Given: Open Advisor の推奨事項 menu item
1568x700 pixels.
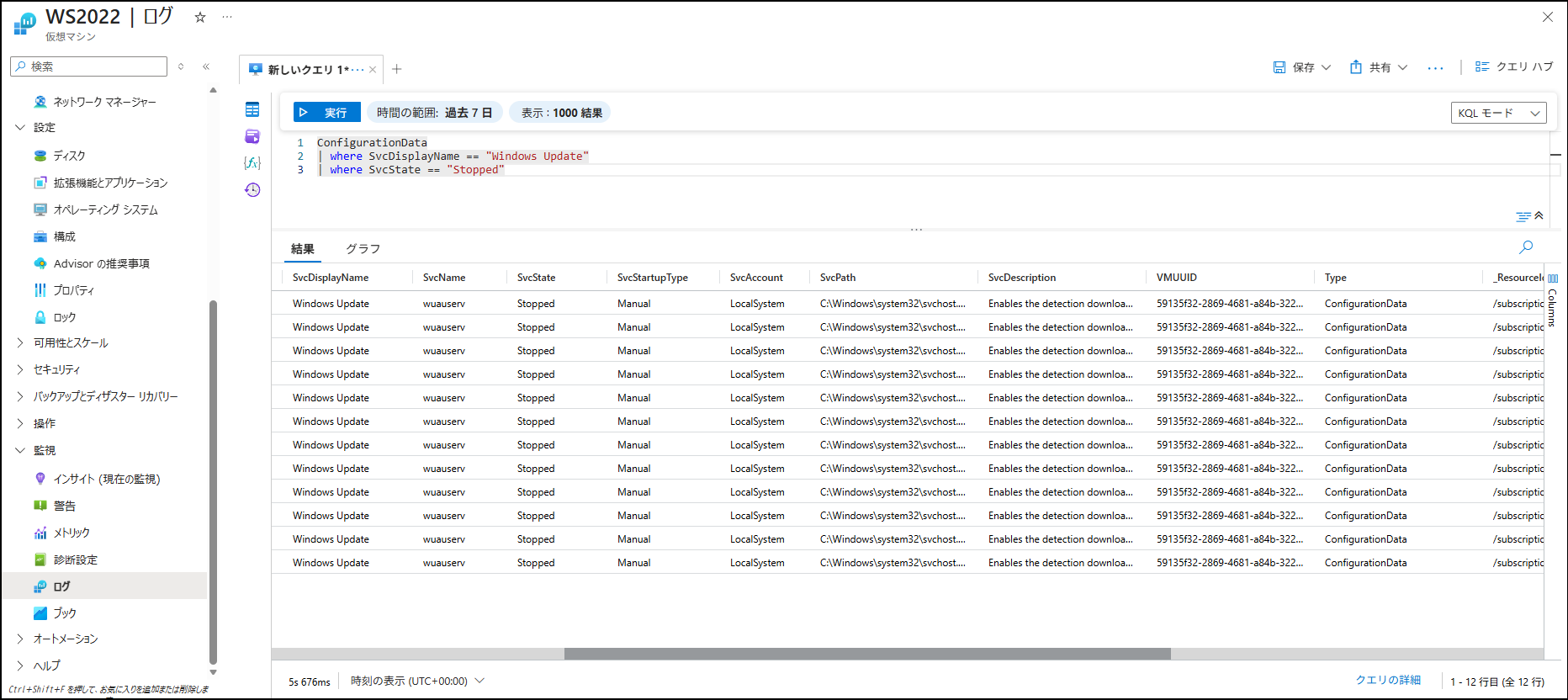Looking at the screenshot, I should coord(101,263).
